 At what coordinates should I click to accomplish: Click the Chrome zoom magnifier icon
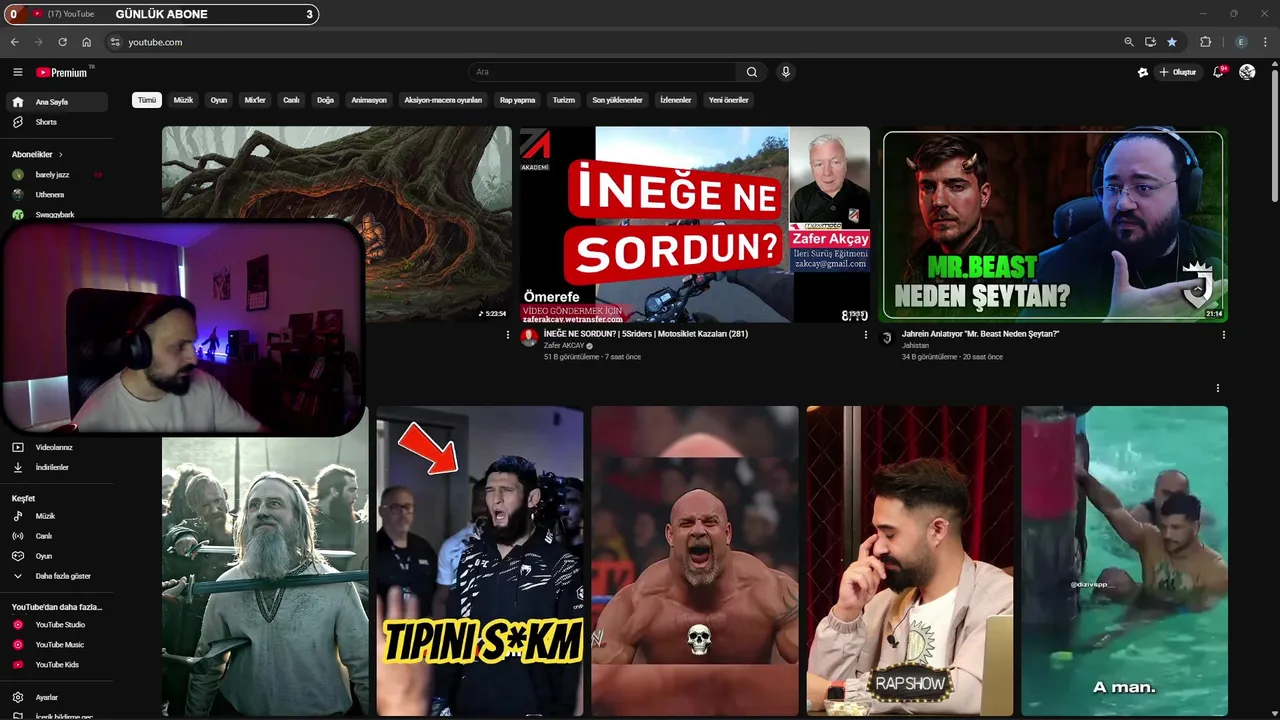1129,42
